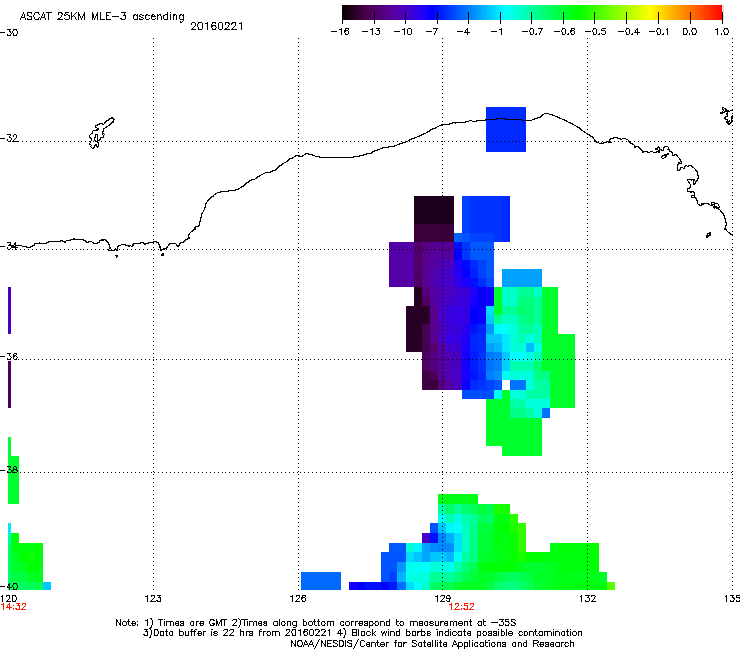Click the -30 latitude axis label

9,33
